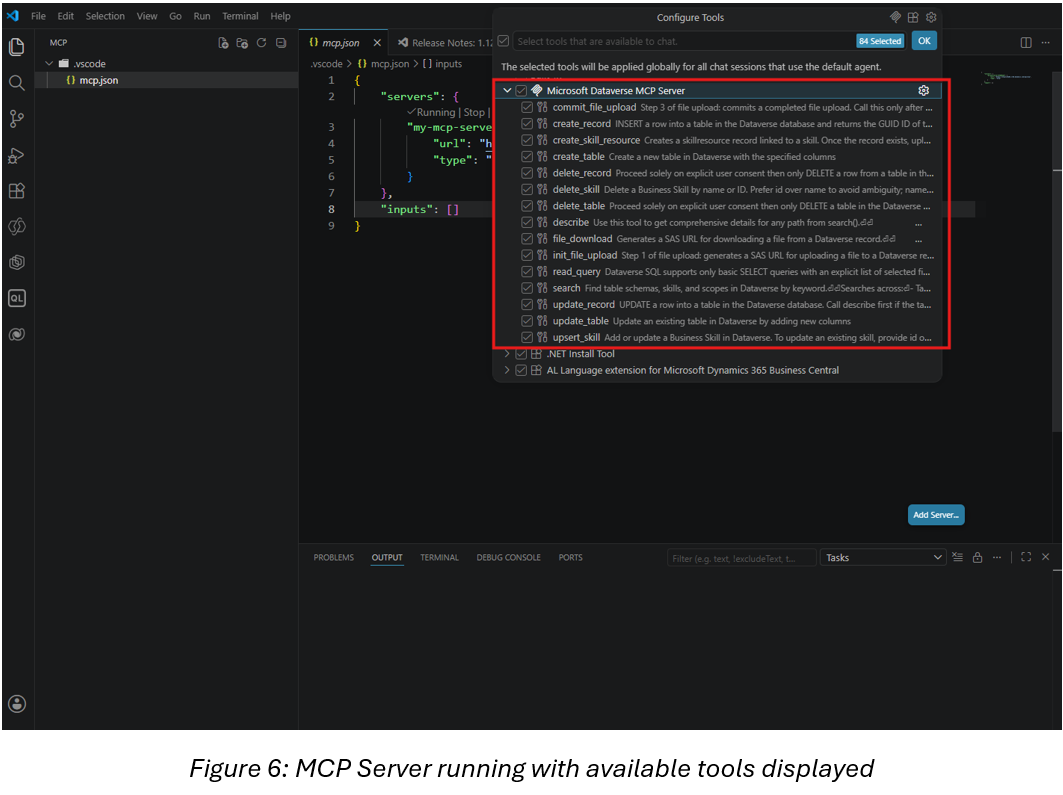Click the gear icon on Microsoft Dataverse MCP Server row
The height and width of the screenshot is (795, 1063).
click(923, 90)
